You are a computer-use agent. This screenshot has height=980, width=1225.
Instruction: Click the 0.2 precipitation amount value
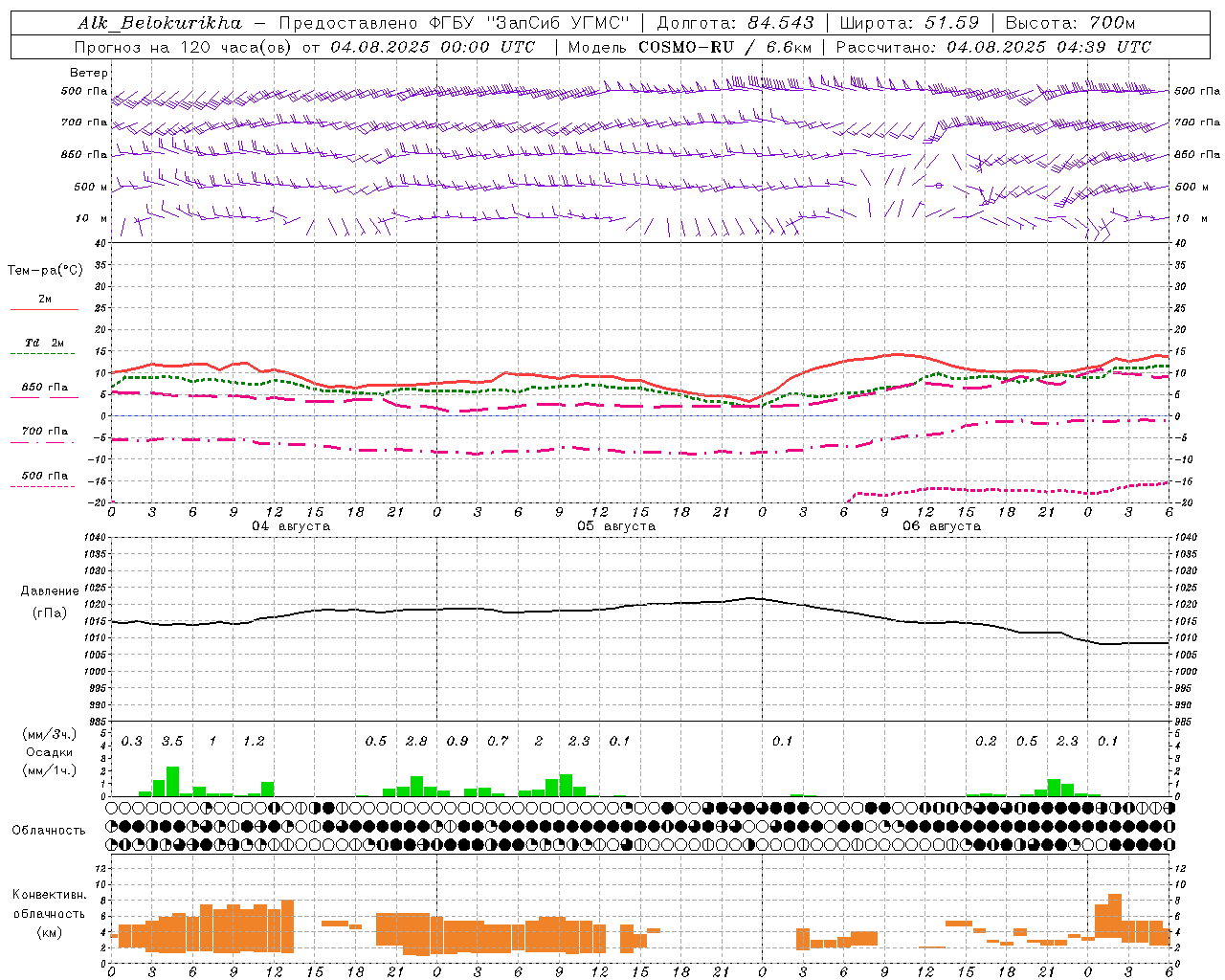tap(986, 742)
